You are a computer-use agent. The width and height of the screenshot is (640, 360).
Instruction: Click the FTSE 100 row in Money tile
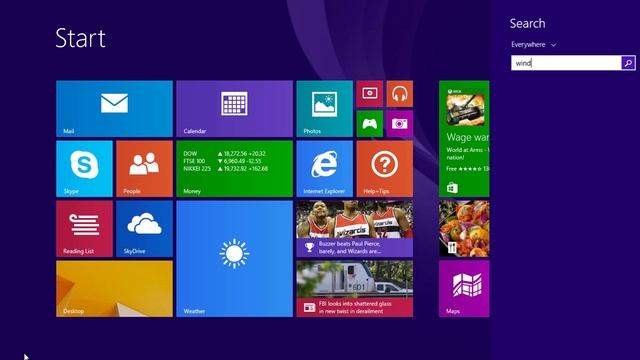222,161
